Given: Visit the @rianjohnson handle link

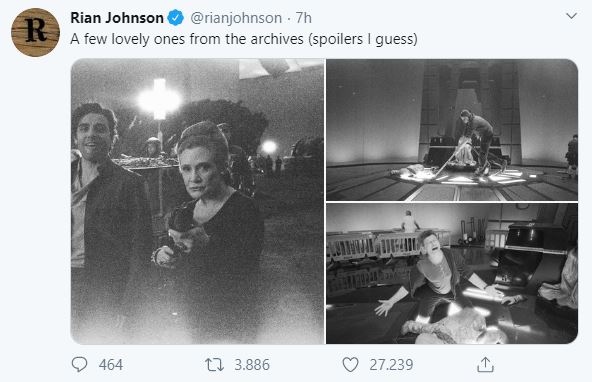Looking at the screenshot, I should [x=236, y=18].
